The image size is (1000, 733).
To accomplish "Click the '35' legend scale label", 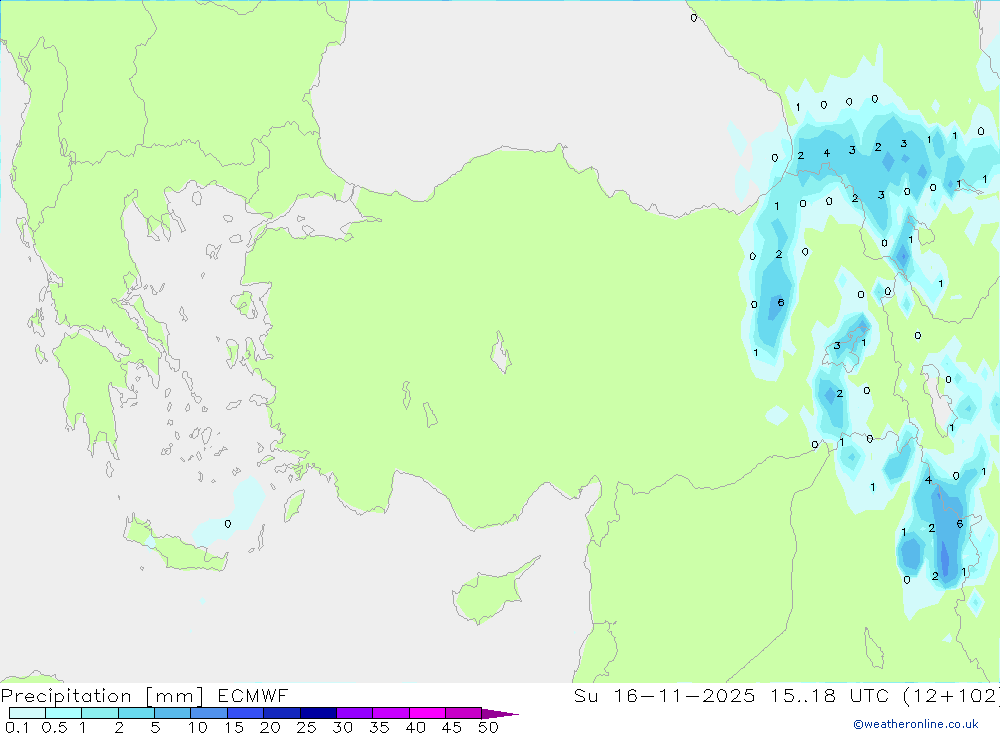I will (x=379, y=727).
